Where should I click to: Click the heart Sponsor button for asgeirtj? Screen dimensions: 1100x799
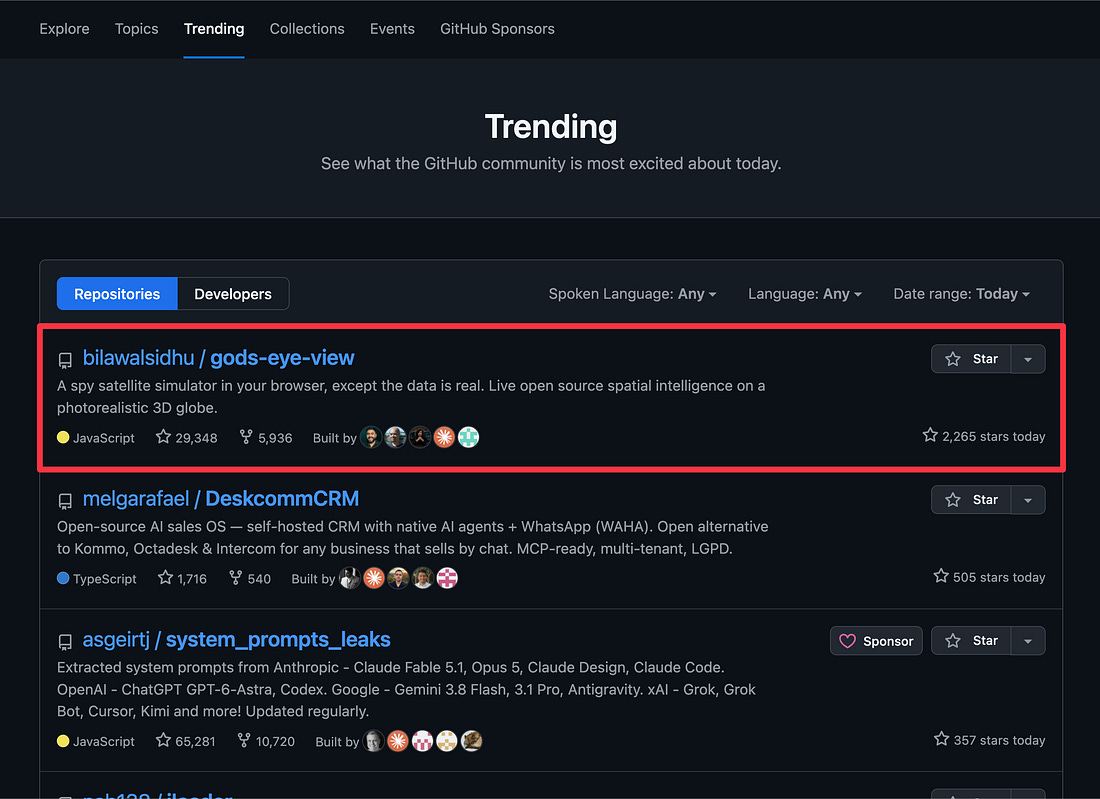tap(876, 640)
